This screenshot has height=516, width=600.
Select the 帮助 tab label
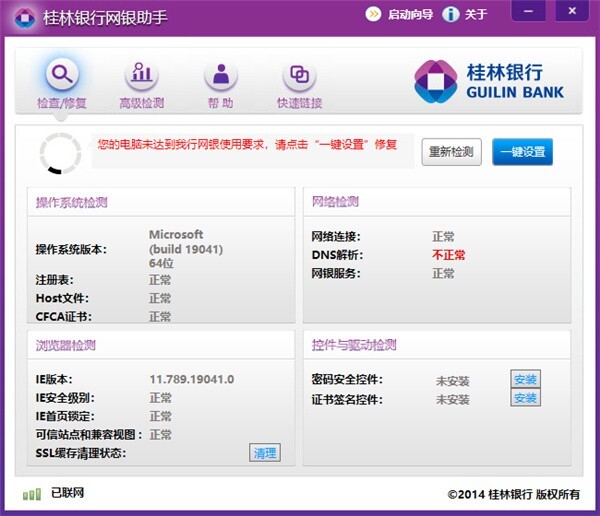pyautogui.click(x=220, y=103)
